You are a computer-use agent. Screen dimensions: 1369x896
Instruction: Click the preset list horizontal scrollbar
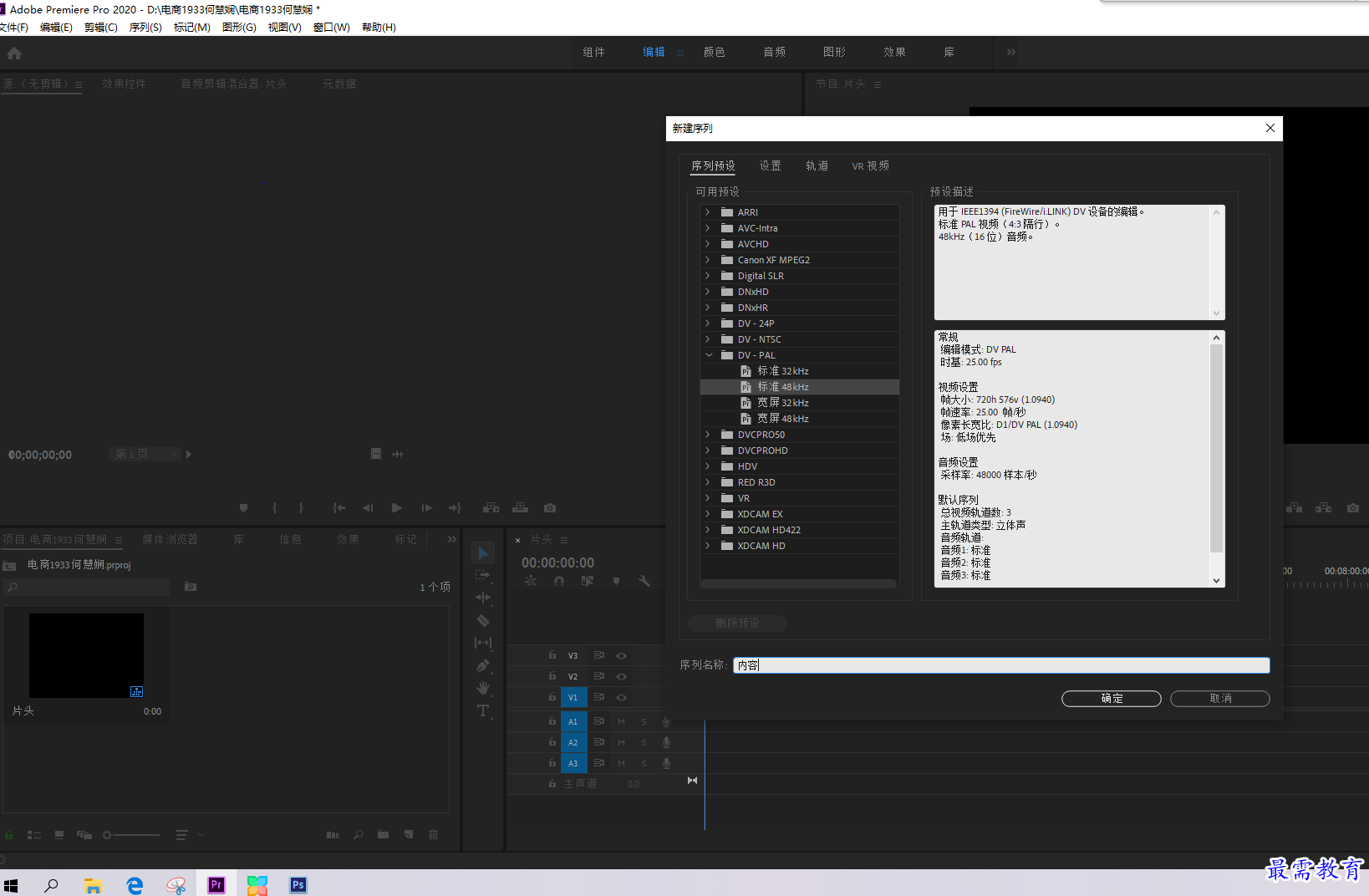[x=798, y=583]
